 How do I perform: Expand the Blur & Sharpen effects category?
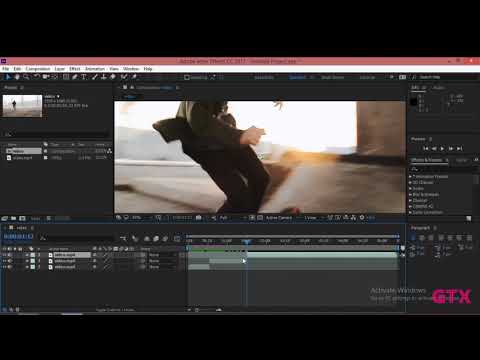pyautogui.click(x=410, y=194)
